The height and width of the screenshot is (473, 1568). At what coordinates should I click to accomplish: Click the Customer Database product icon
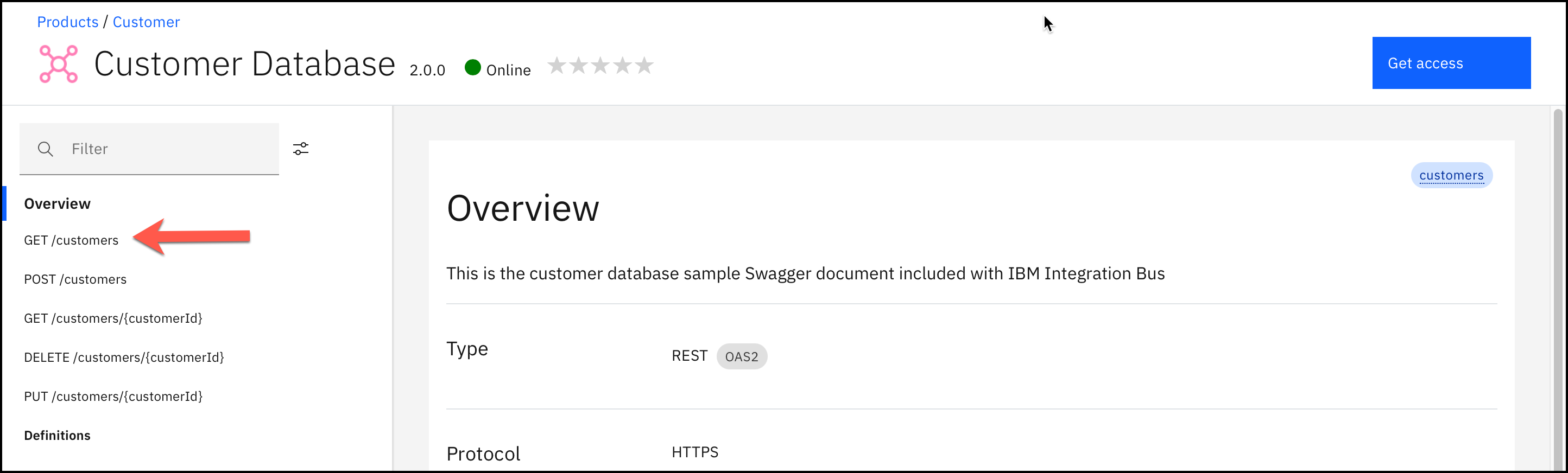[59, 64]
